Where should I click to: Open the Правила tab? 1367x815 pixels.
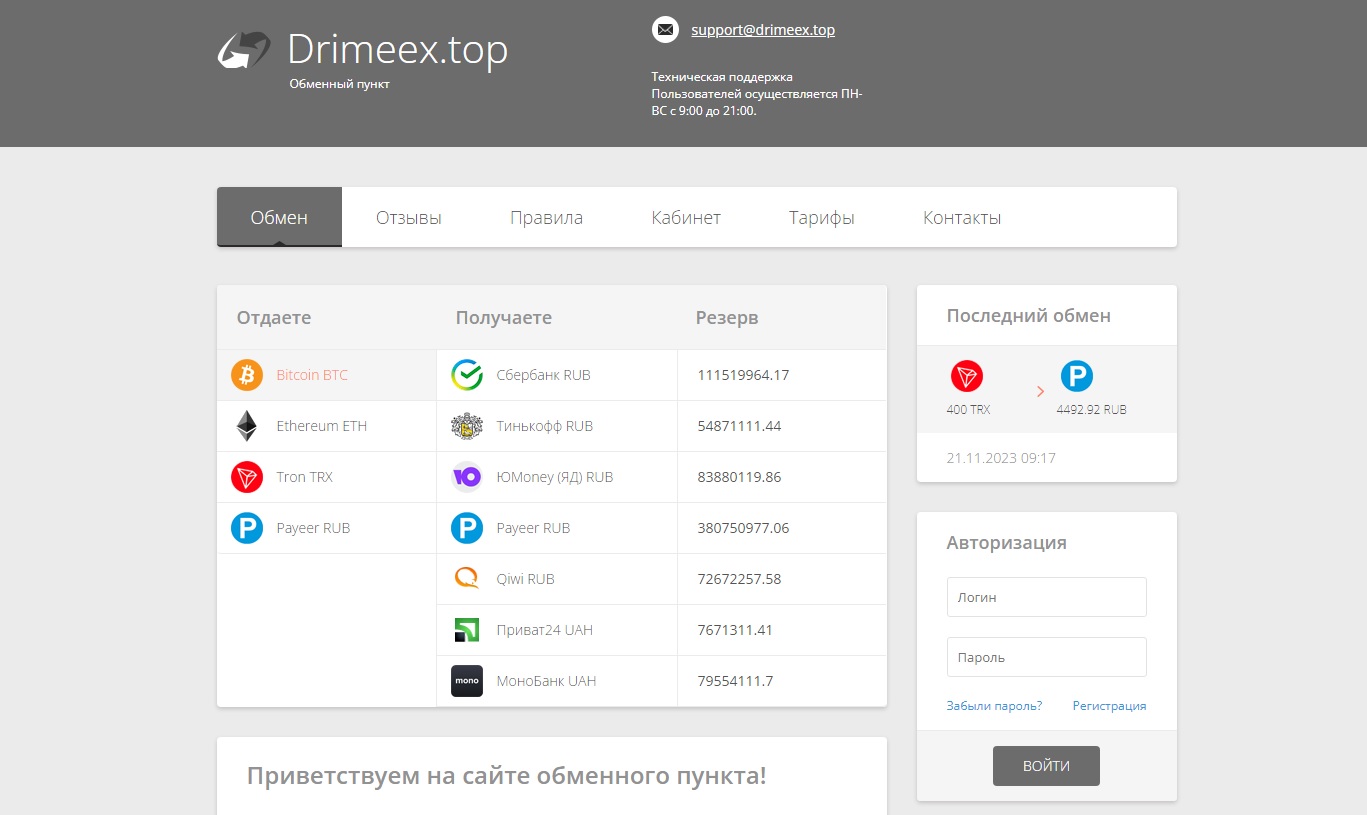click(546, 217)
